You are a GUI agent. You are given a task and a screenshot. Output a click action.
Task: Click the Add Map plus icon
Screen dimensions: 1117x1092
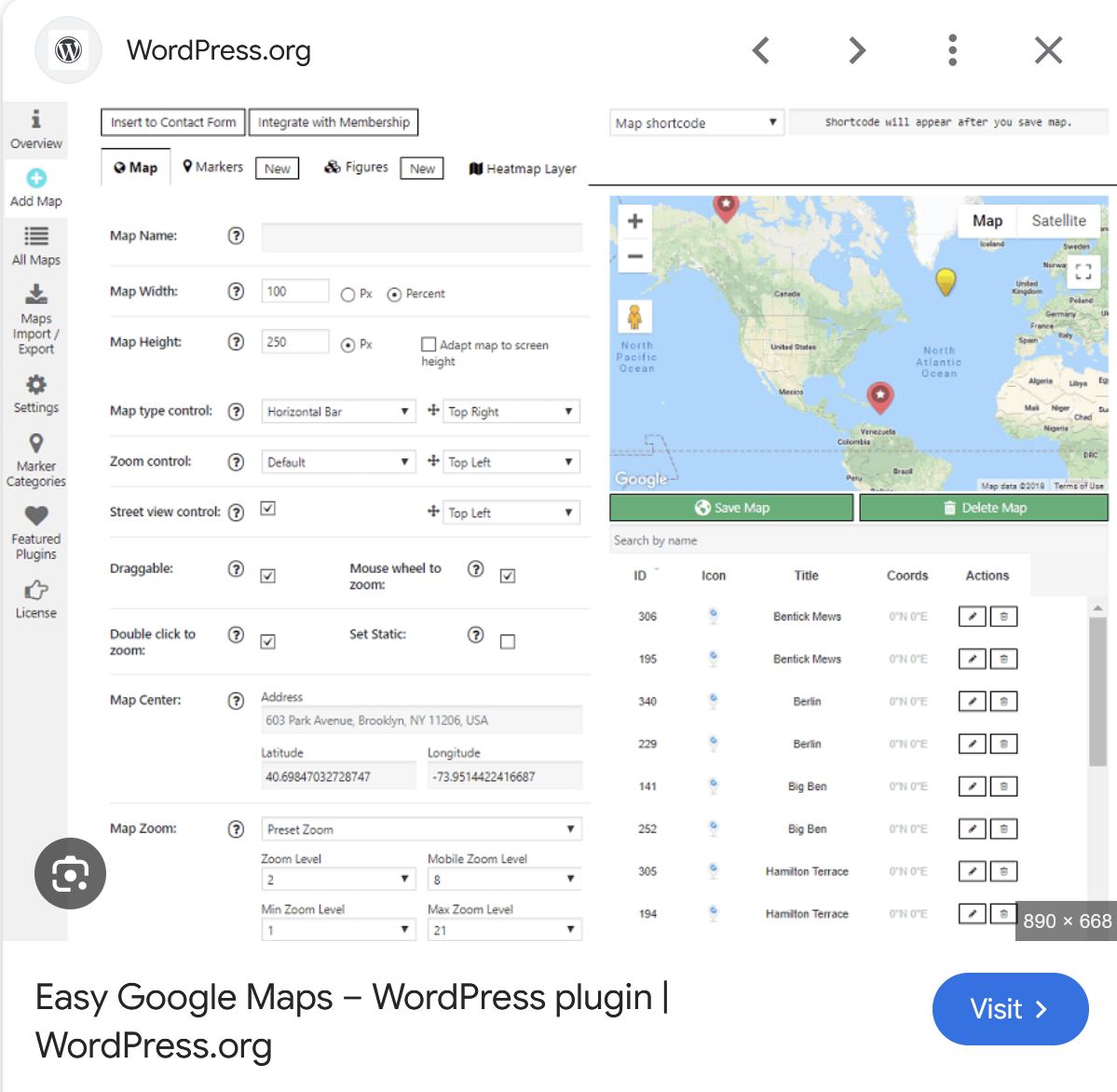36,179
